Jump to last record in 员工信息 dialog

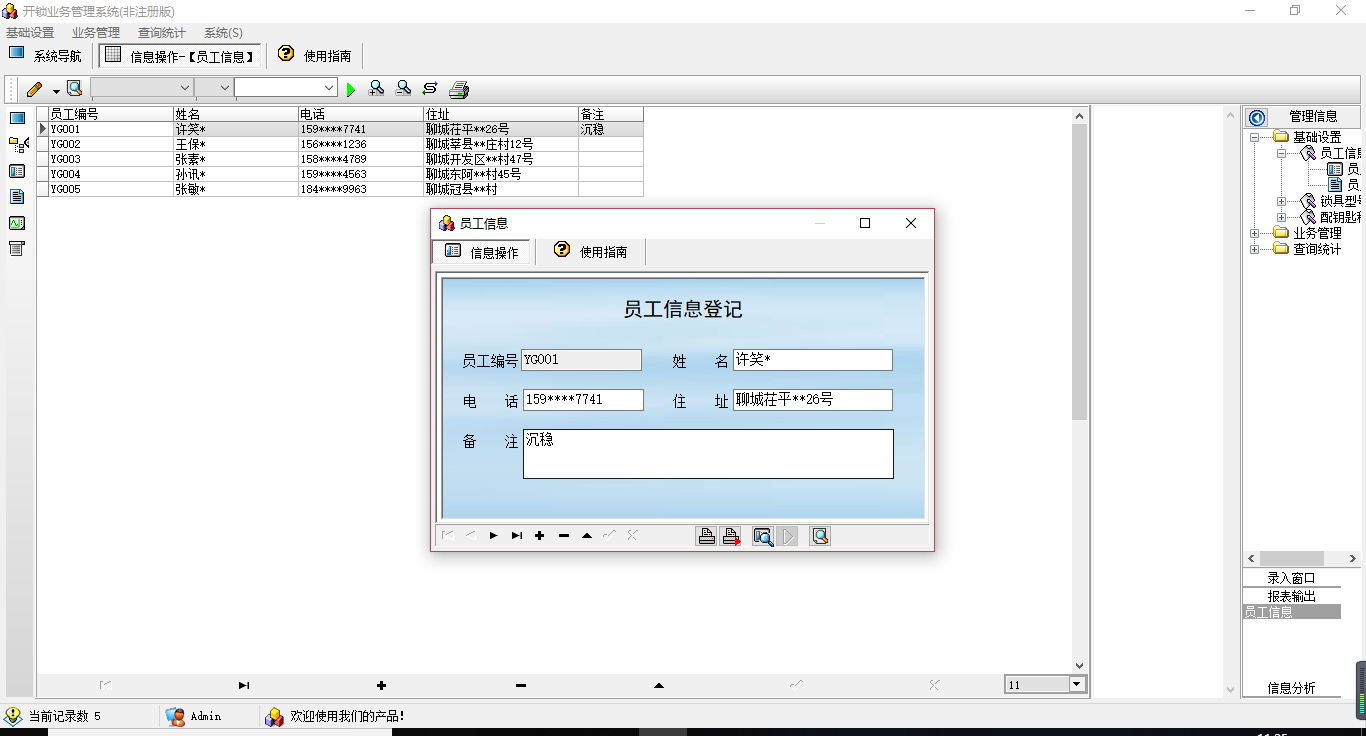tap(517, 536)
